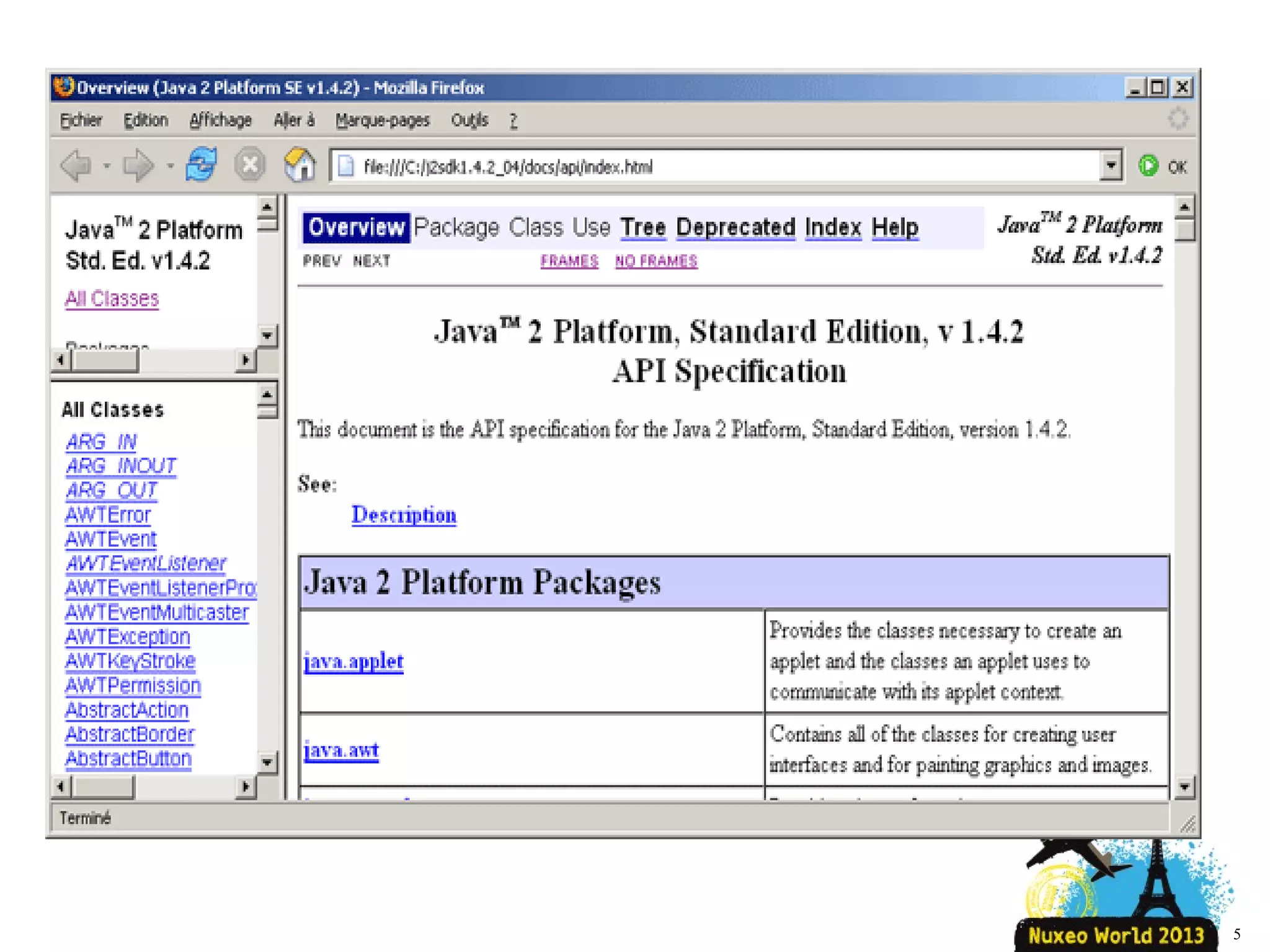
Task: Click the URL address input field
Action: (x=682, y=167)
